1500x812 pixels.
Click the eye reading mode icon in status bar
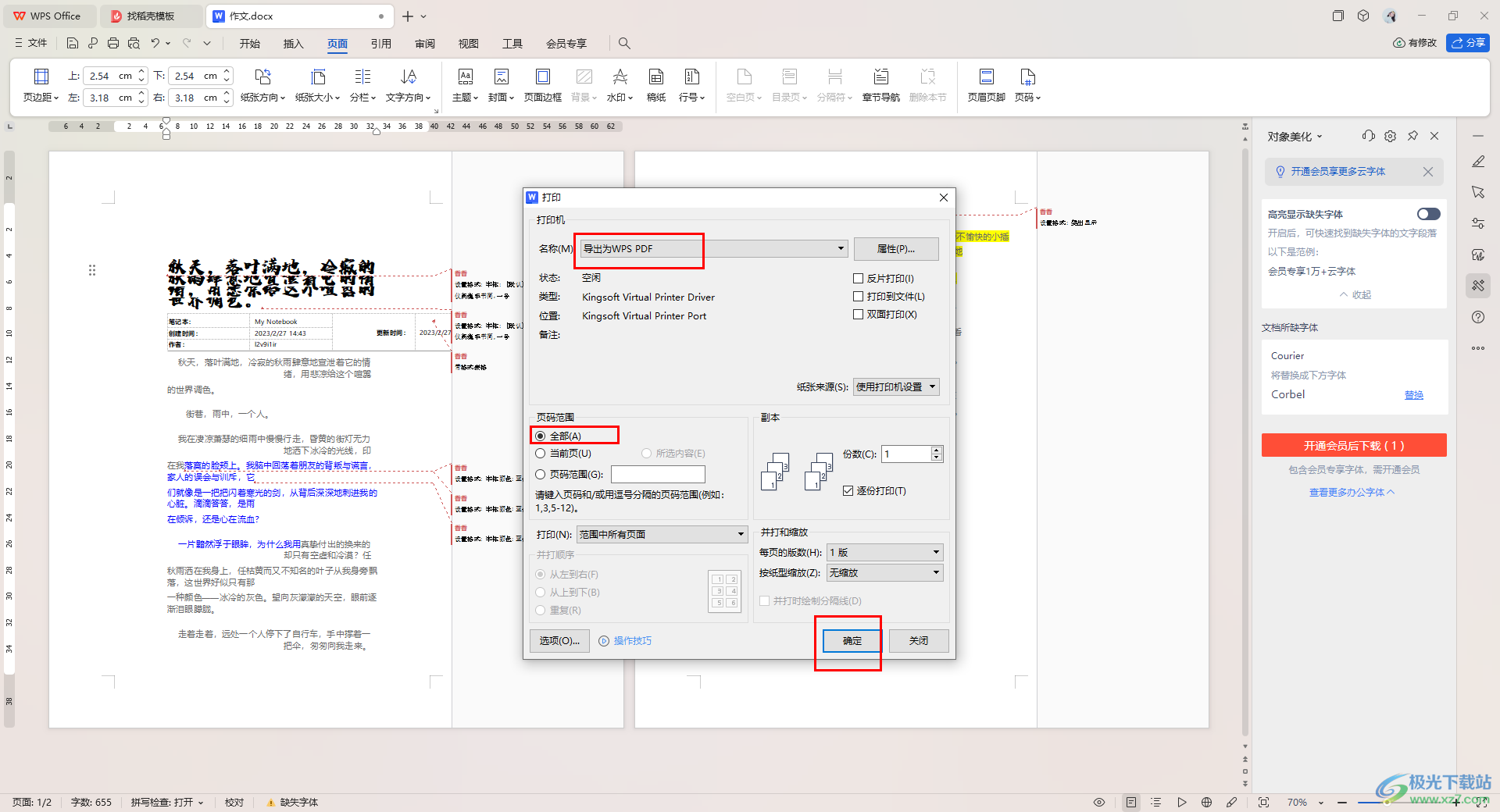coord(1099,802)
